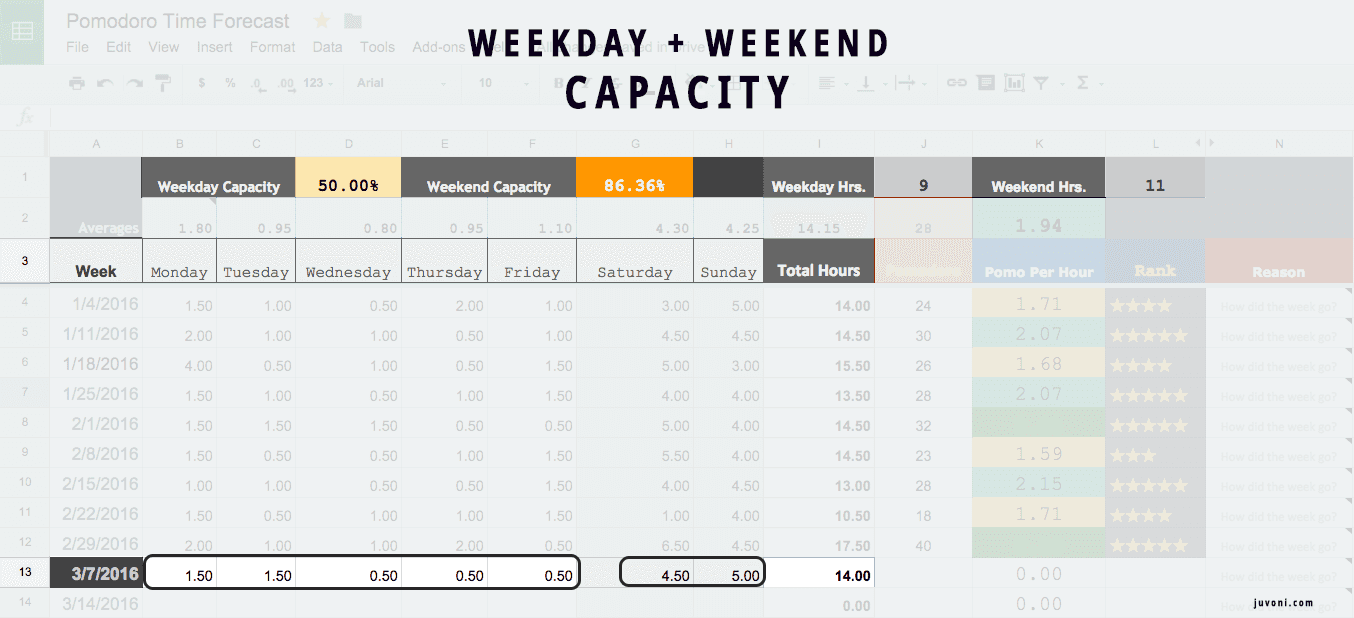Select the Paint format roller

pyautogui.click(x=163, y=83)
